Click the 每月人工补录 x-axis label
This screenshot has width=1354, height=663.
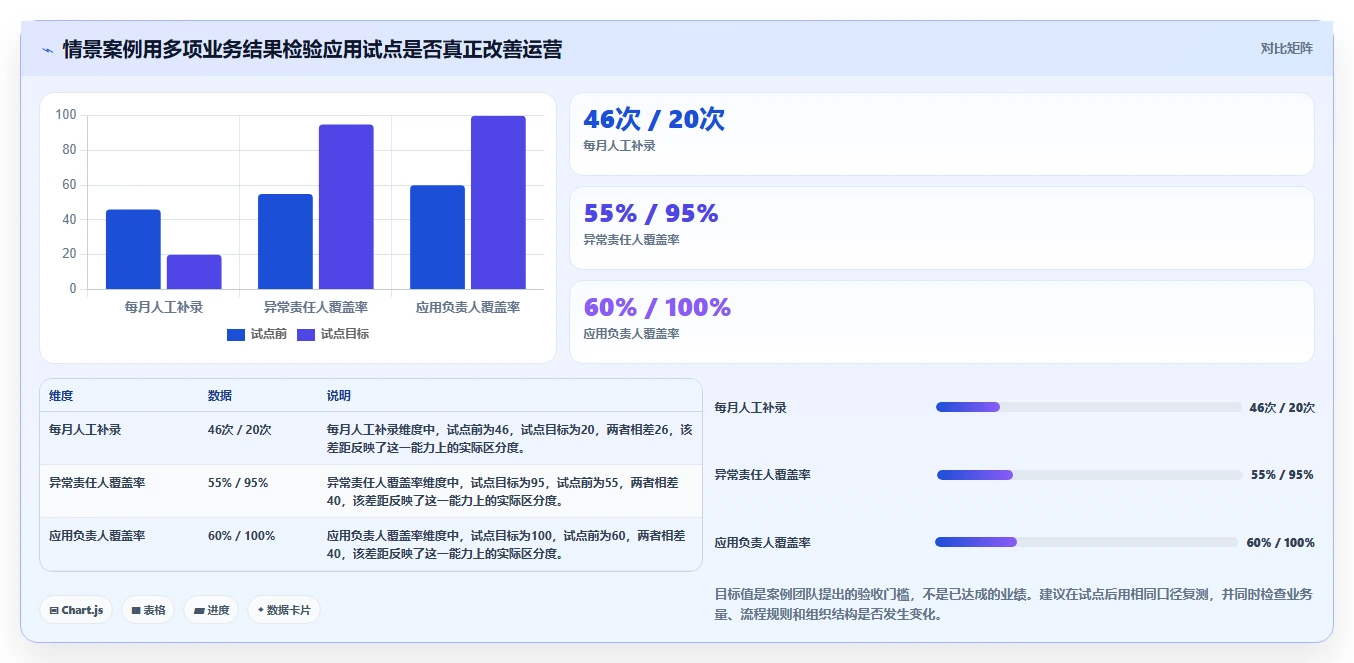[164, 308]
